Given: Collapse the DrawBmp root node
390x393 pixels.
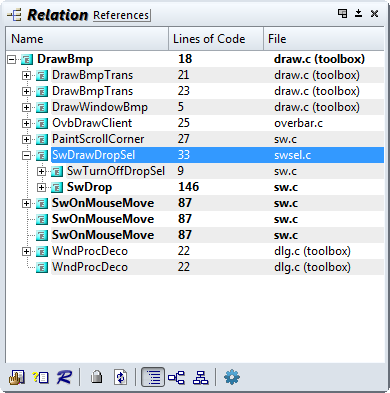Looking at the screenshot, I should coord(11,60).
